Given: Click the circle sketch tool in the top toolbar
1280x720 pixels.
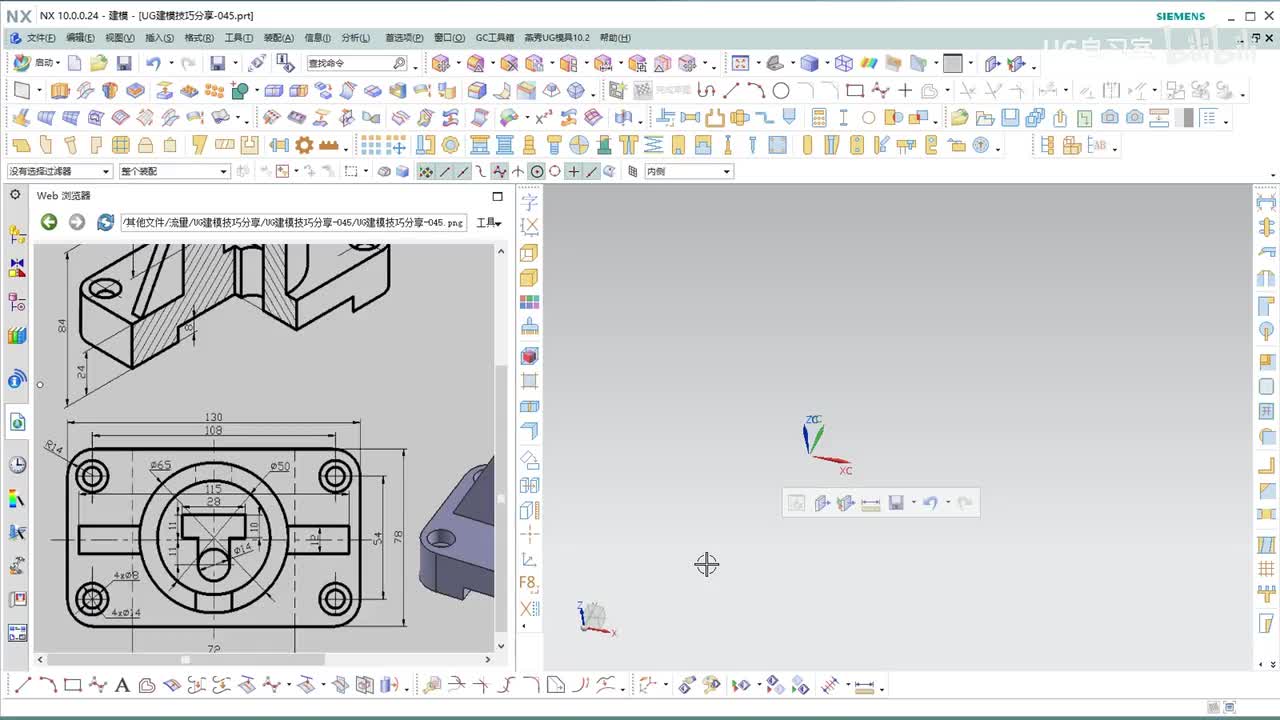Looking at the screenshot, I should 781,90.
